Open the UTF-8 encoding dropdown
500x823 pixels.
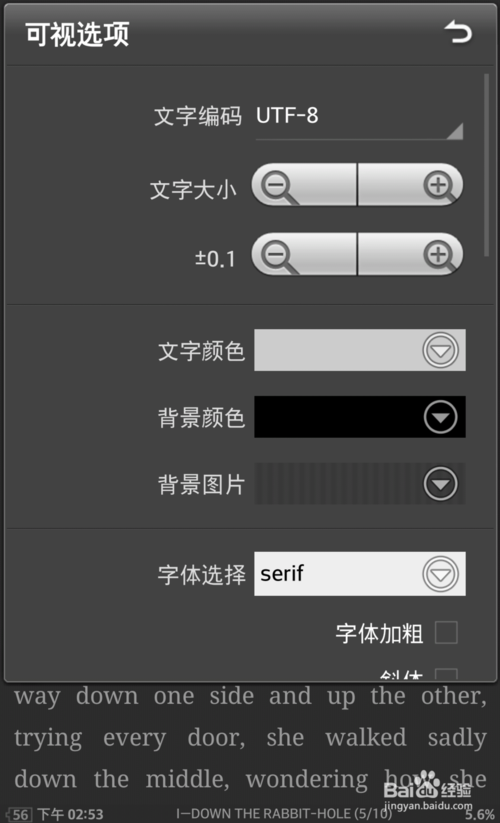(x=359, y=119)
